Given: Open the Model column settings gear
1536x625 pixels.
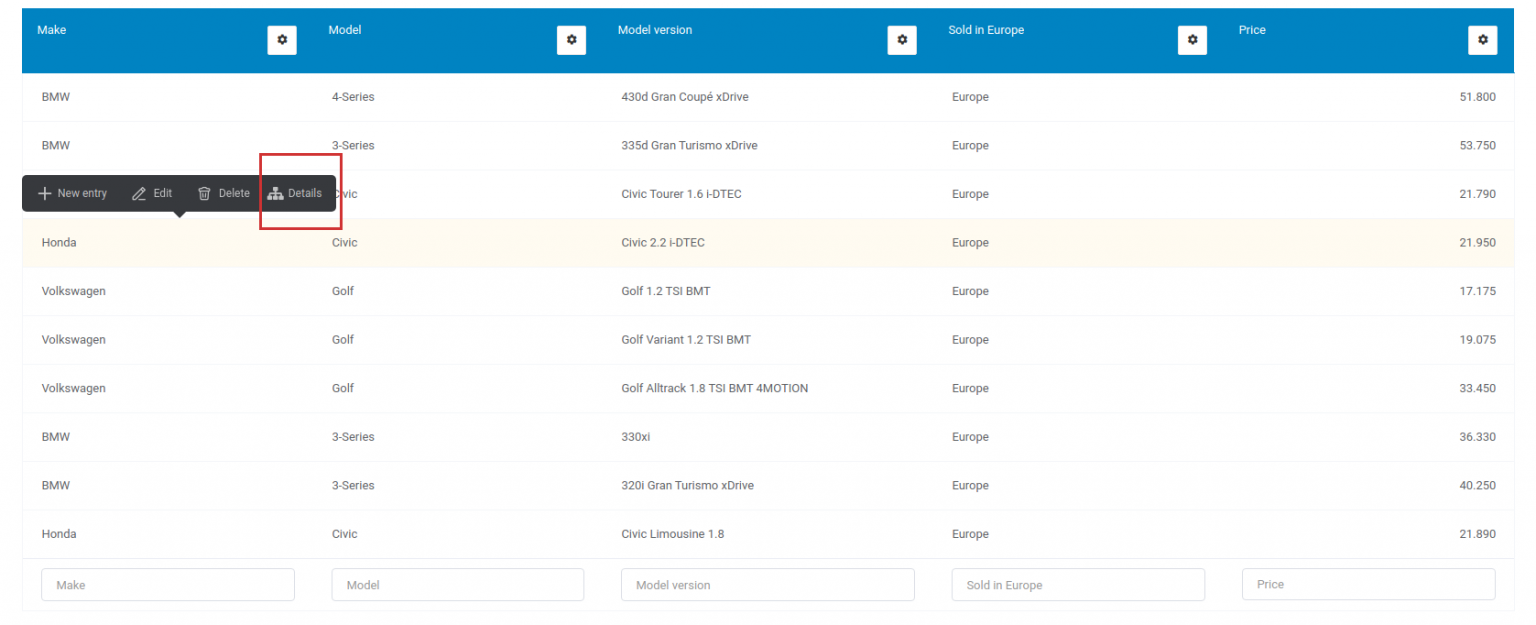Looking at the screenshot, I should point(571,40).
